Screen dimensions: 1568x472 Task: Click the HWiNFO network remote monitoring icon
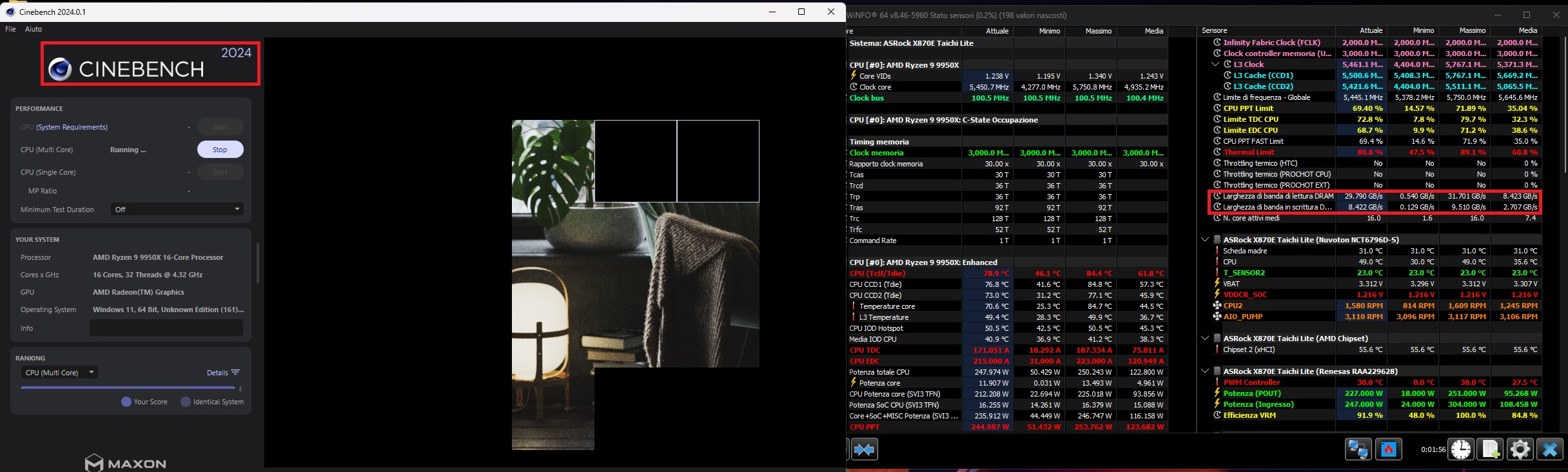coord(1358,449)
